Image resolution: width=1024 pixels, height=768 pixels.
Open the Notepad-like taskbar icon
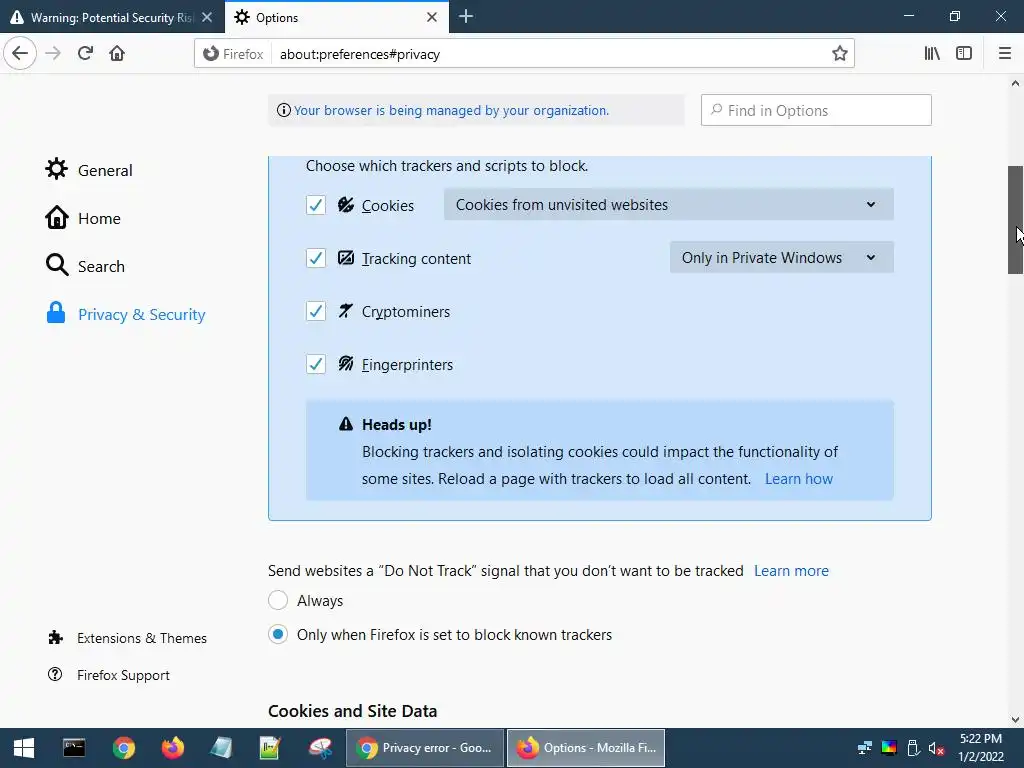(x=221, y=748)
